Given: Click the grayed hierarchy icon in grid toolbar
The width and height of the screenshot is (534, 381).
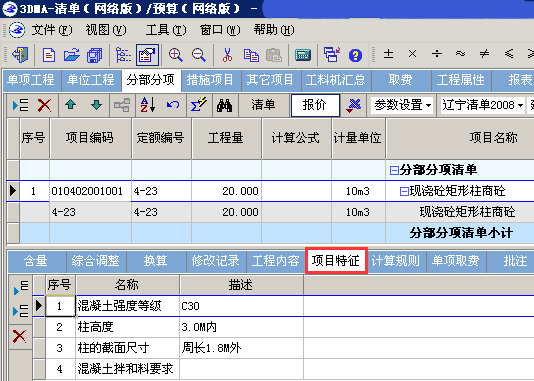Looking at the screenshot, I should point(122,105).
